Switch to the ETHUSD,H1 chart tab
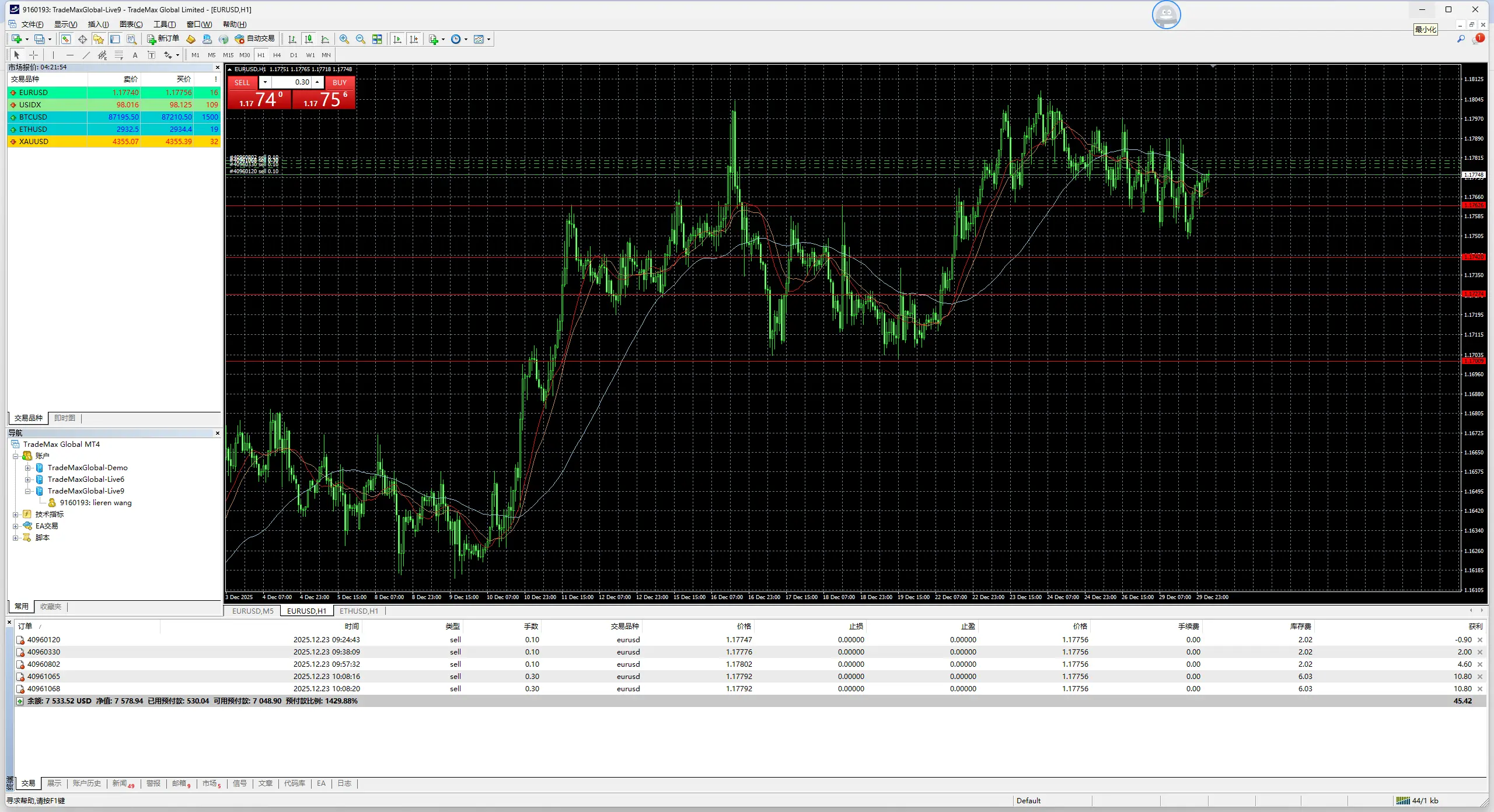The width and height of the screenshot is (1494, 812). (x=358, y=611)
